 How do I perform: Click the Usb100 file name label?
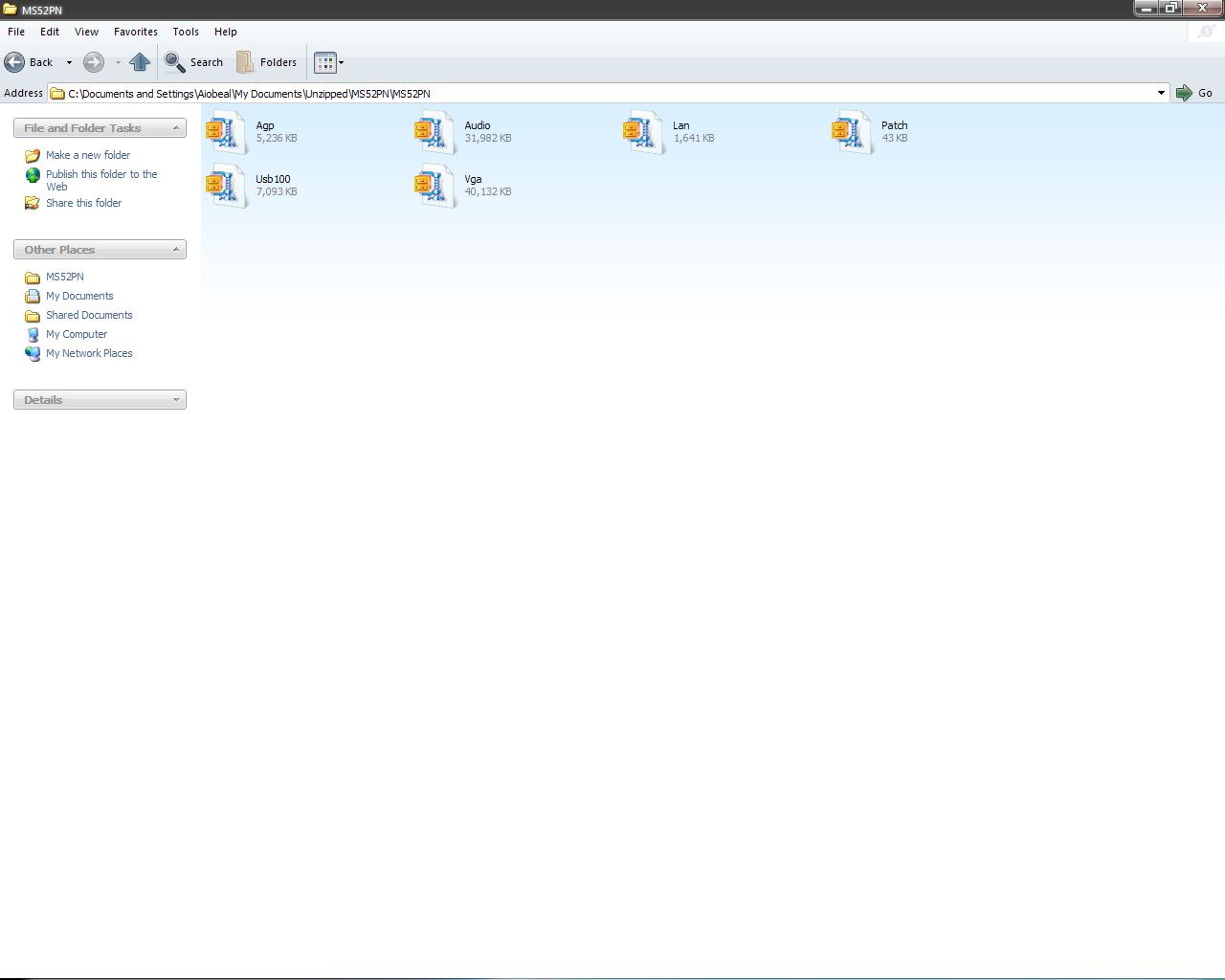[x=273, y=179]
